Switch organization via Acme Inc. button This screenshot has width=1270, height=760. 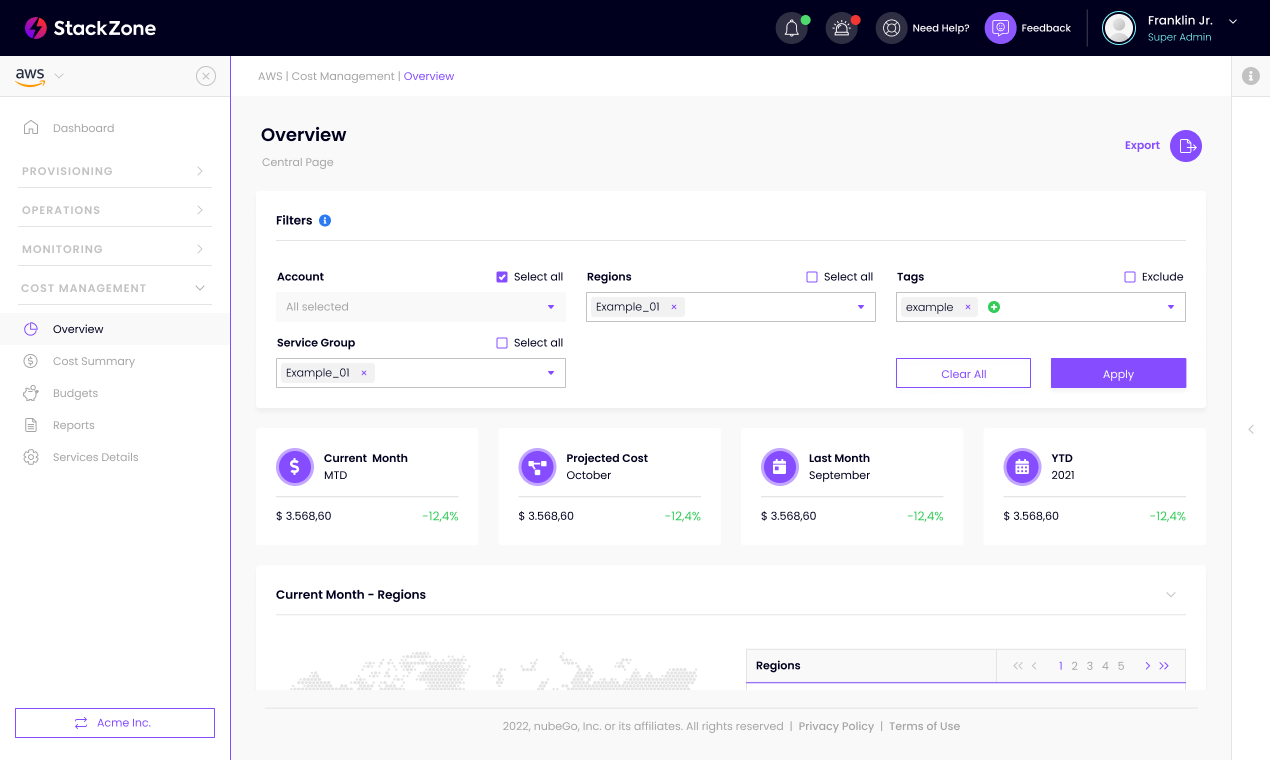click(115, 723)
